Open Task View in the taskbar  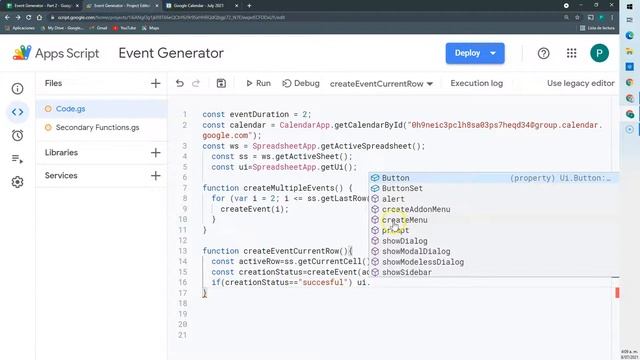click(x=629, y=20)
